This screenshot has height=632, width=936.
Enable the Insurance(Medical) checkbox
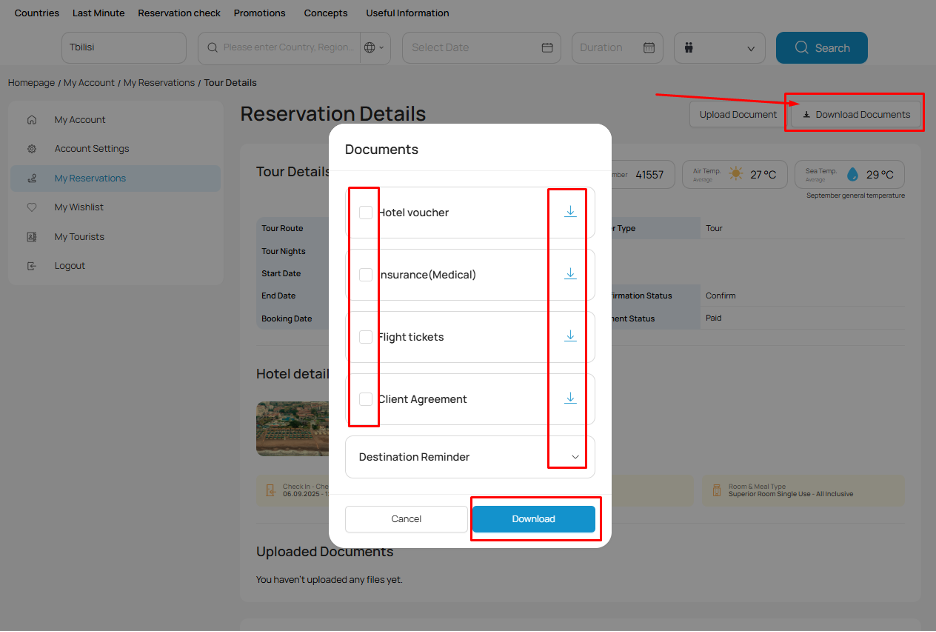[365, 274]
